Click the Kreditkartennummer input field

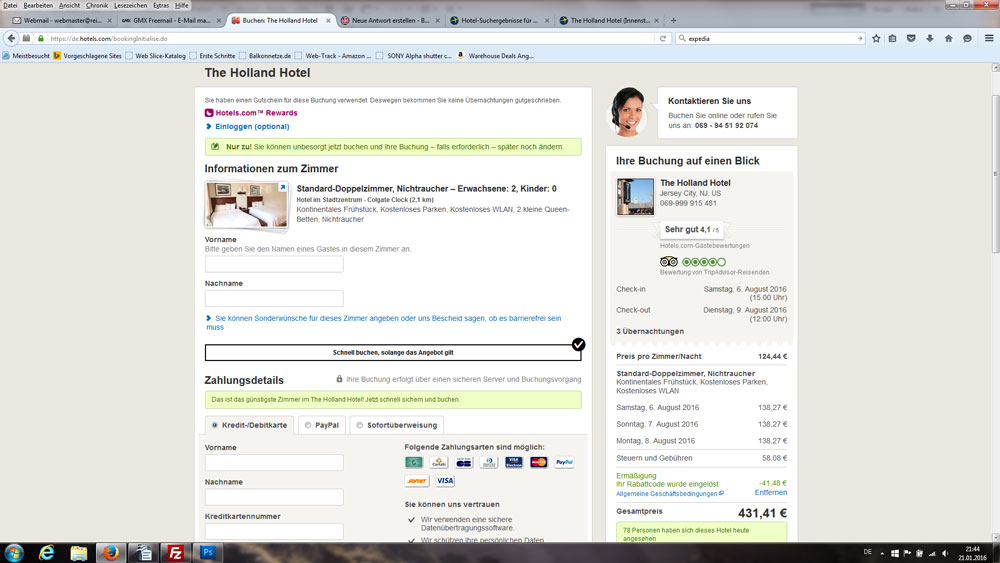click(x=274, y=532)
